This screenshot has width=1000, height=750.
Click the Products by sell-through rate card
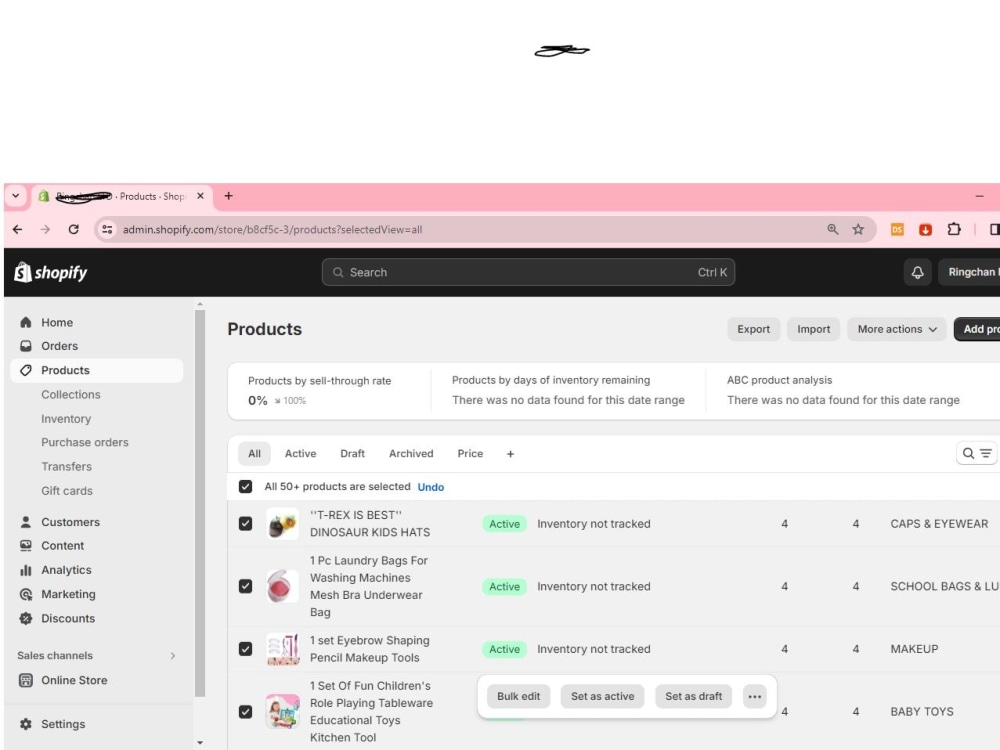click(329, 390)
